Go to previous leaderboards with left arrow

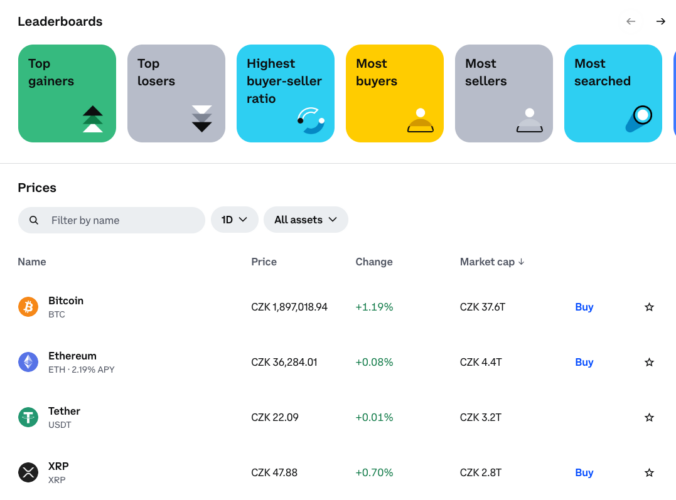[631, 21]
